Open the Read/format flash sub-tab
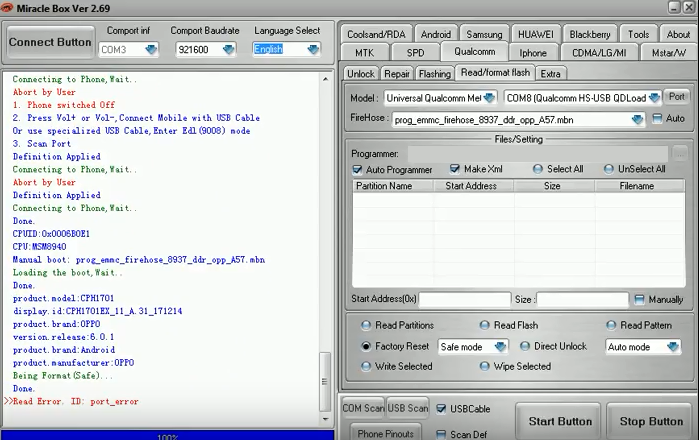The image size is (699, 440). coord(495,72)
